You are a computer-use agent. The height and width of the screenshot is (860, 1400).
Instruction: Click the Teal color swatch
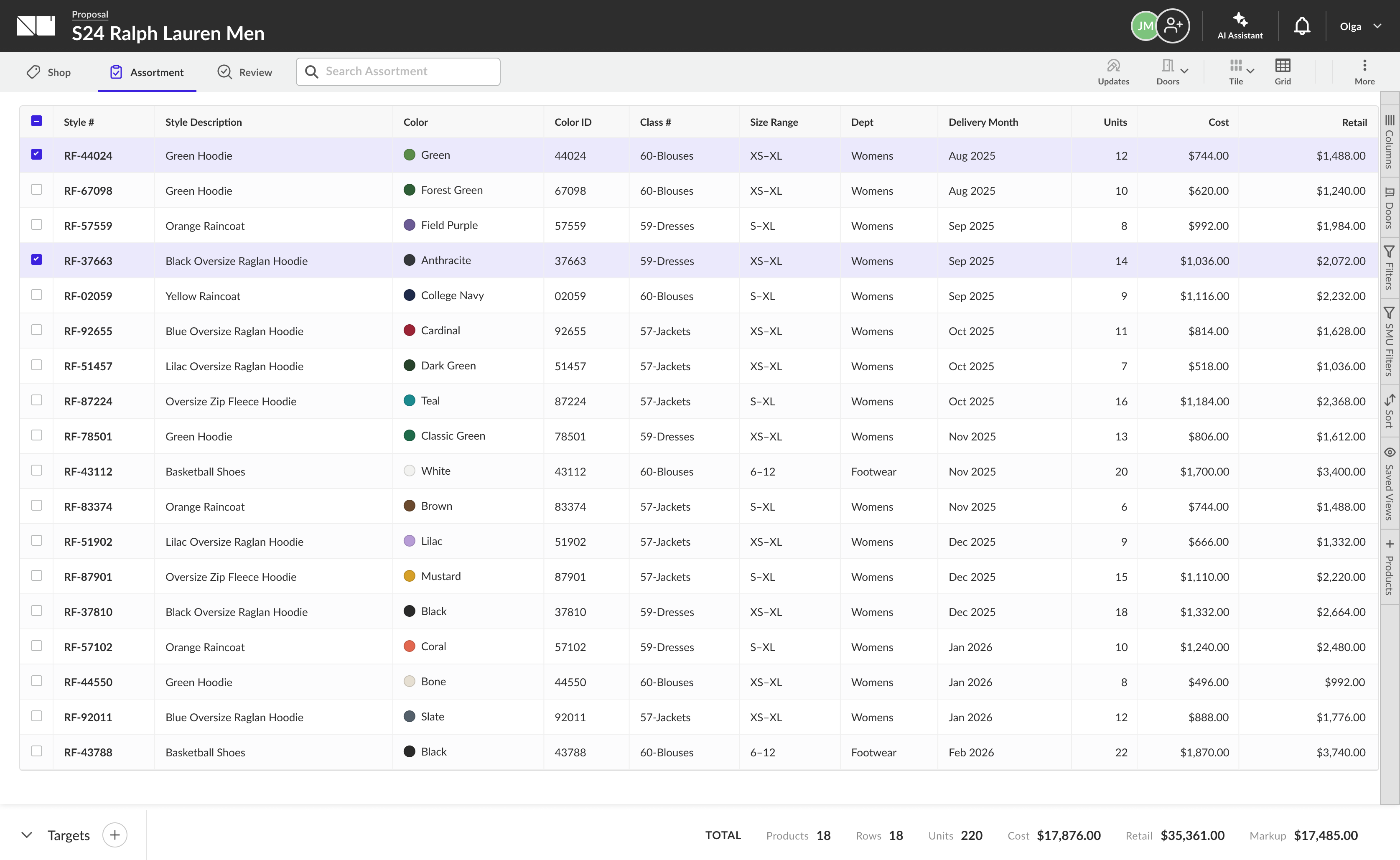(409, 400)
